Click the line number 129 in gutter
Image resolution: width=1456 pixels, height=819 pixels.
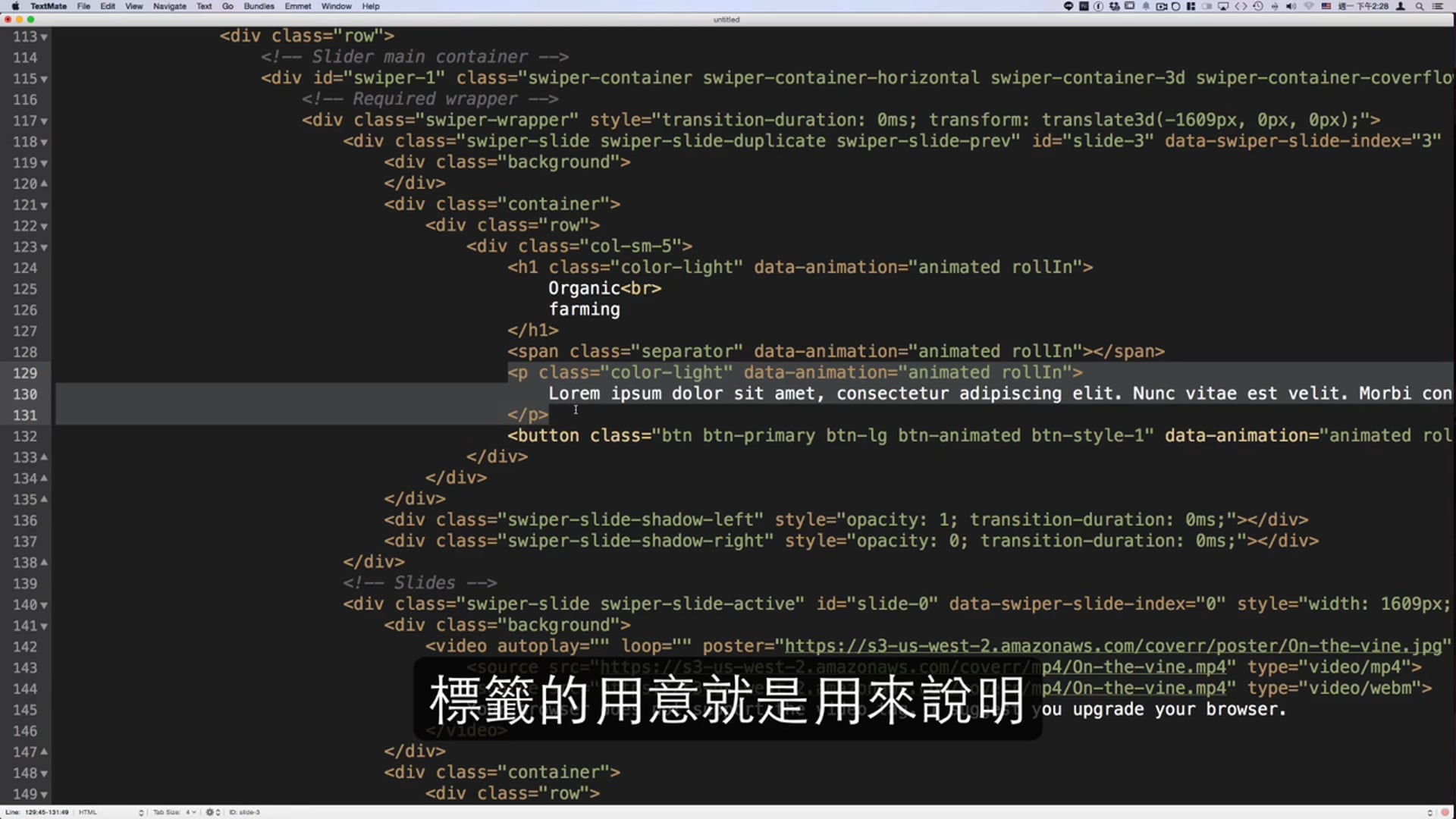[24, 373]
